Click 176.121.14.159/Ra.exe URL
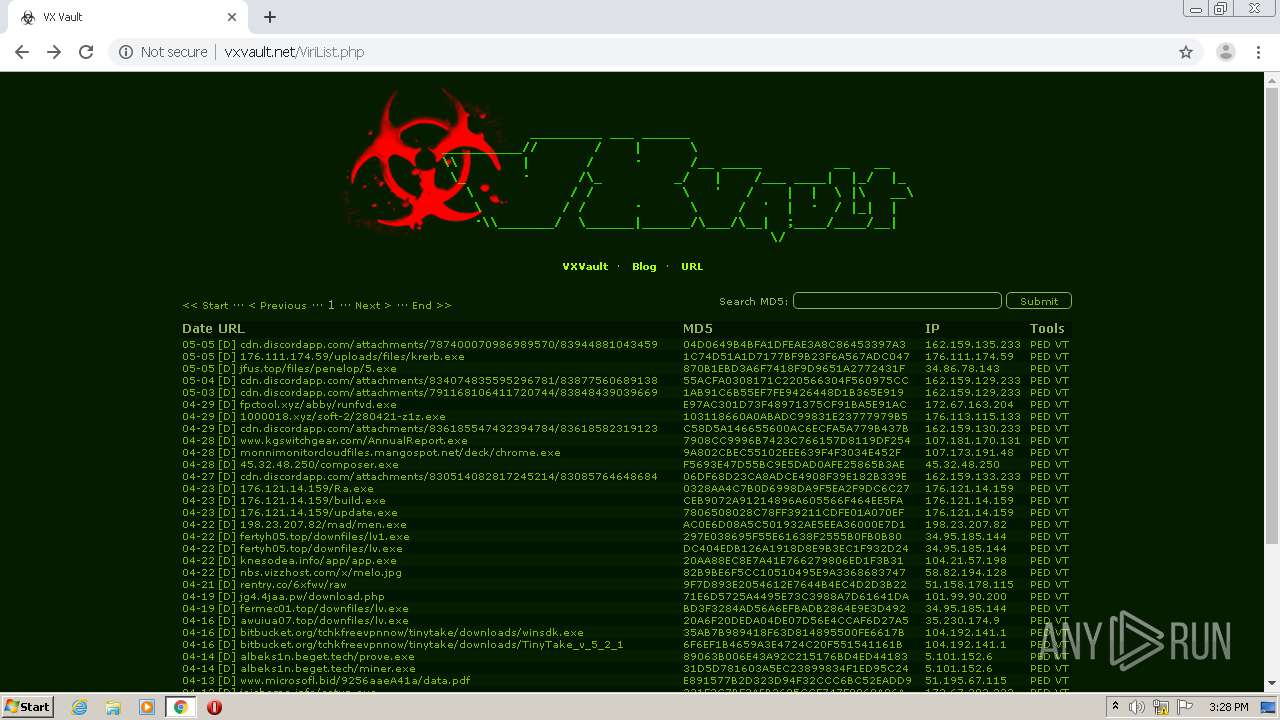This screenshot has width=1280, height=720. coord(306,489)
